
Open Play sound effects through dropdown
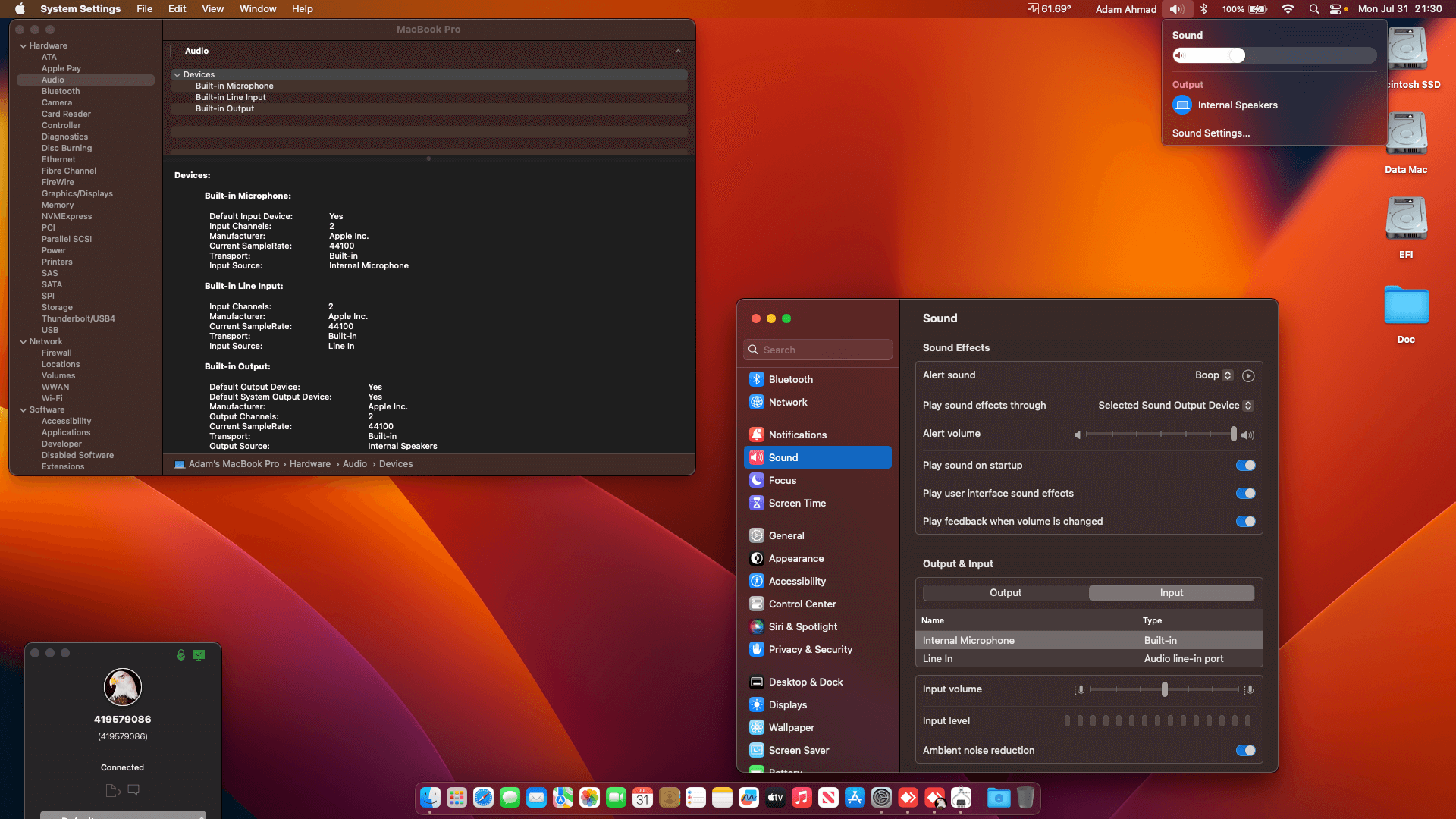[x=1175, y=406]
